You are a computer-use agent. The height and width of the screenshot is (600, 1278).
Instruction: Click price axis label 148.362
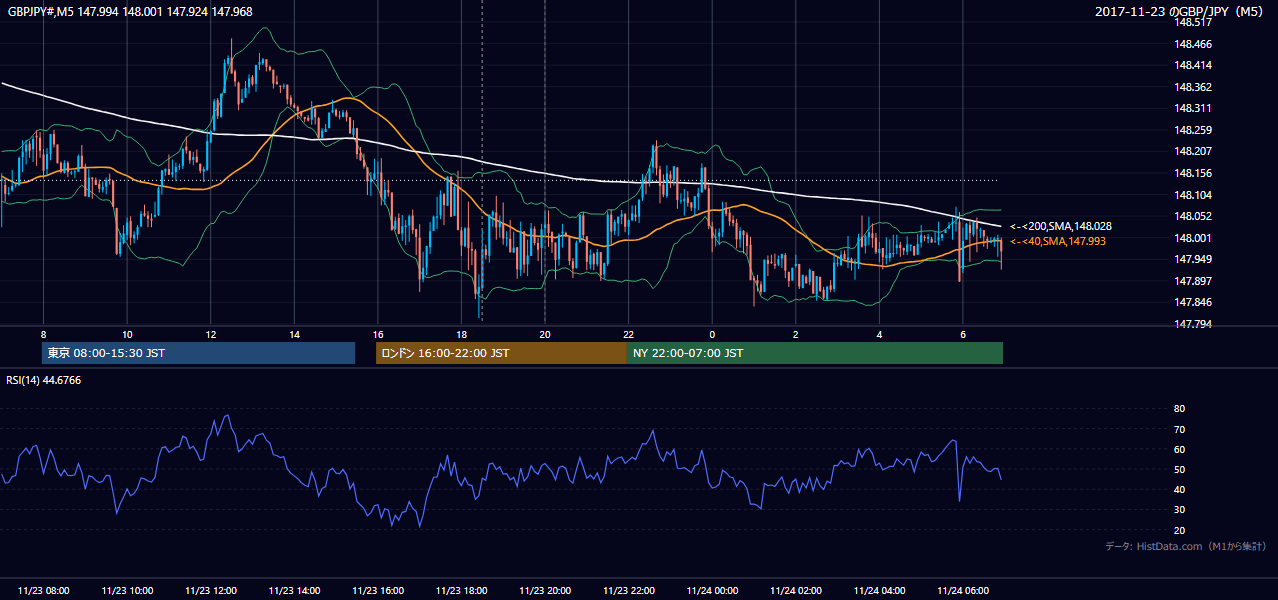pos(1194,87)
